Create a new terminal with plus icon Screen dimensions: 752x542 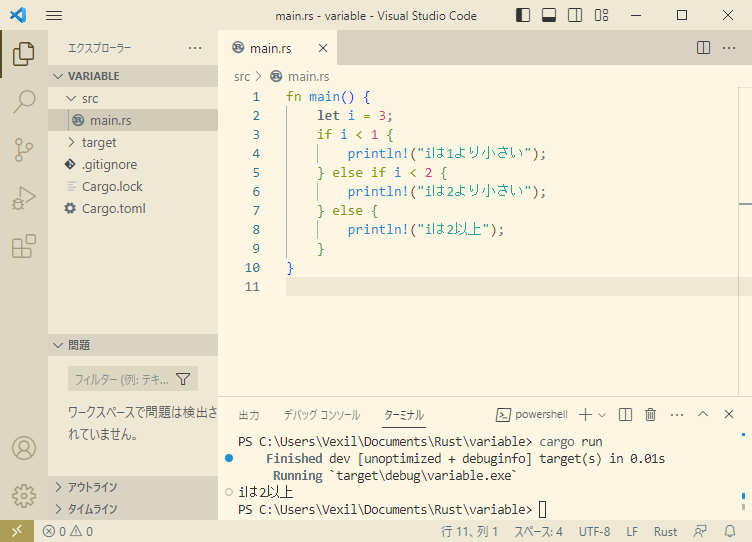click(585, 414)
